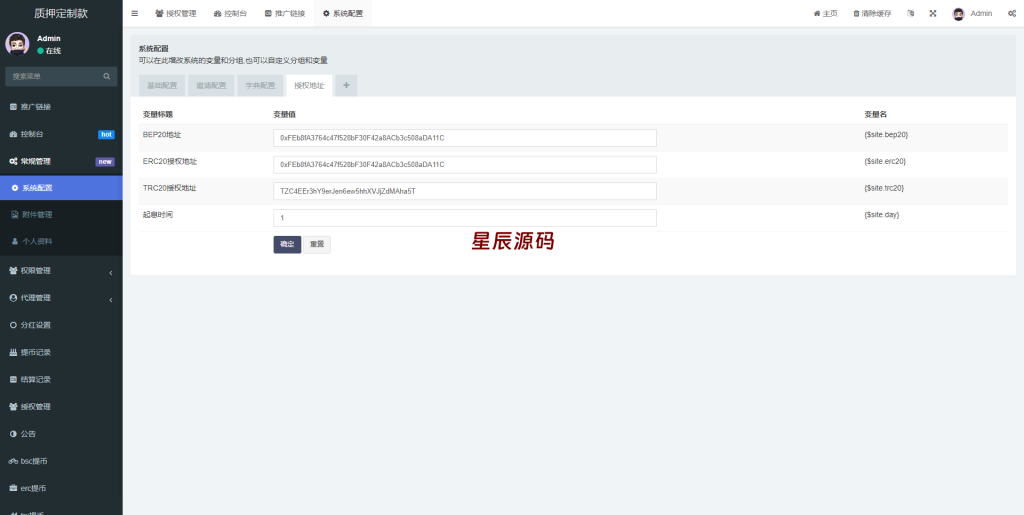Click the 质押定制款 site title

61,13
